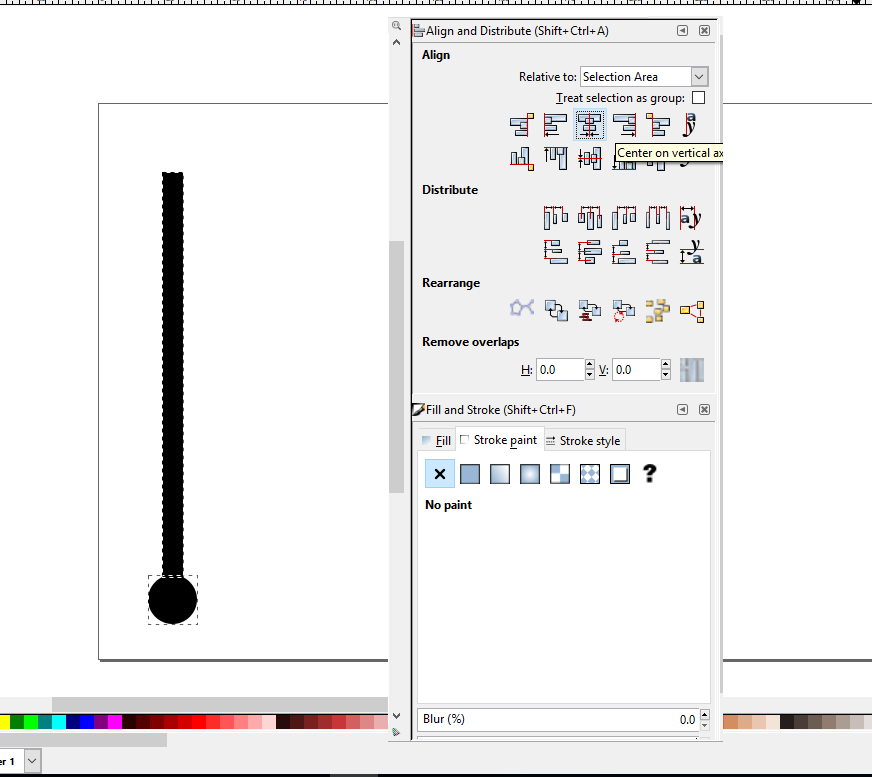The image size is (872, 777).
Task: Select Linear gradient paint mode
Action: (x=500, y=474)
